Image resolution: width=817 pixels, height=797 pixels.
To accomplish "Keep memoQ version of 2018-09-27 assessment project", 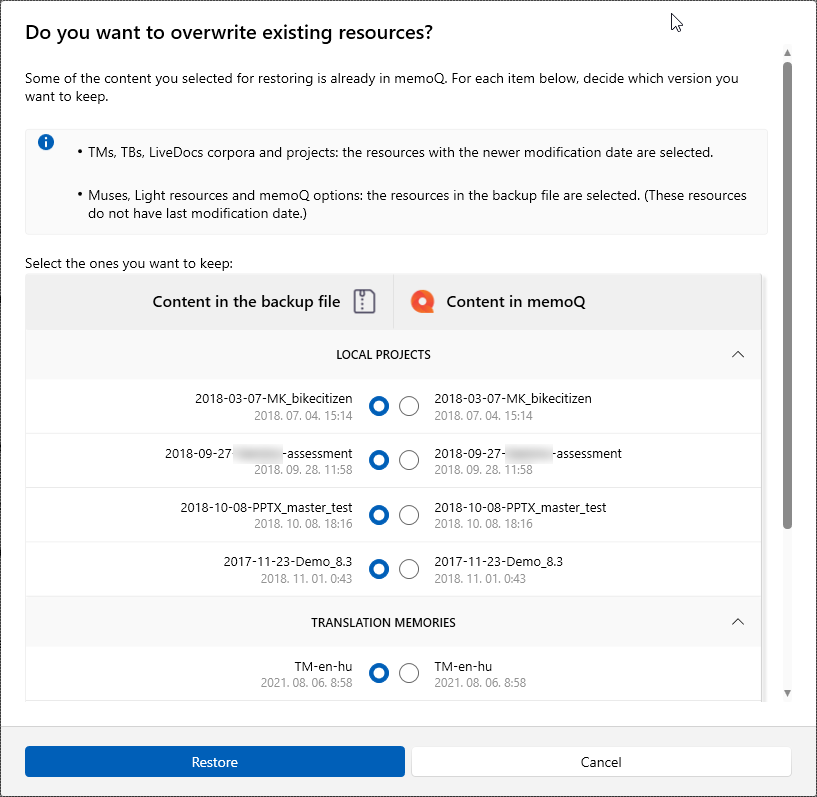I will point(409,460).
